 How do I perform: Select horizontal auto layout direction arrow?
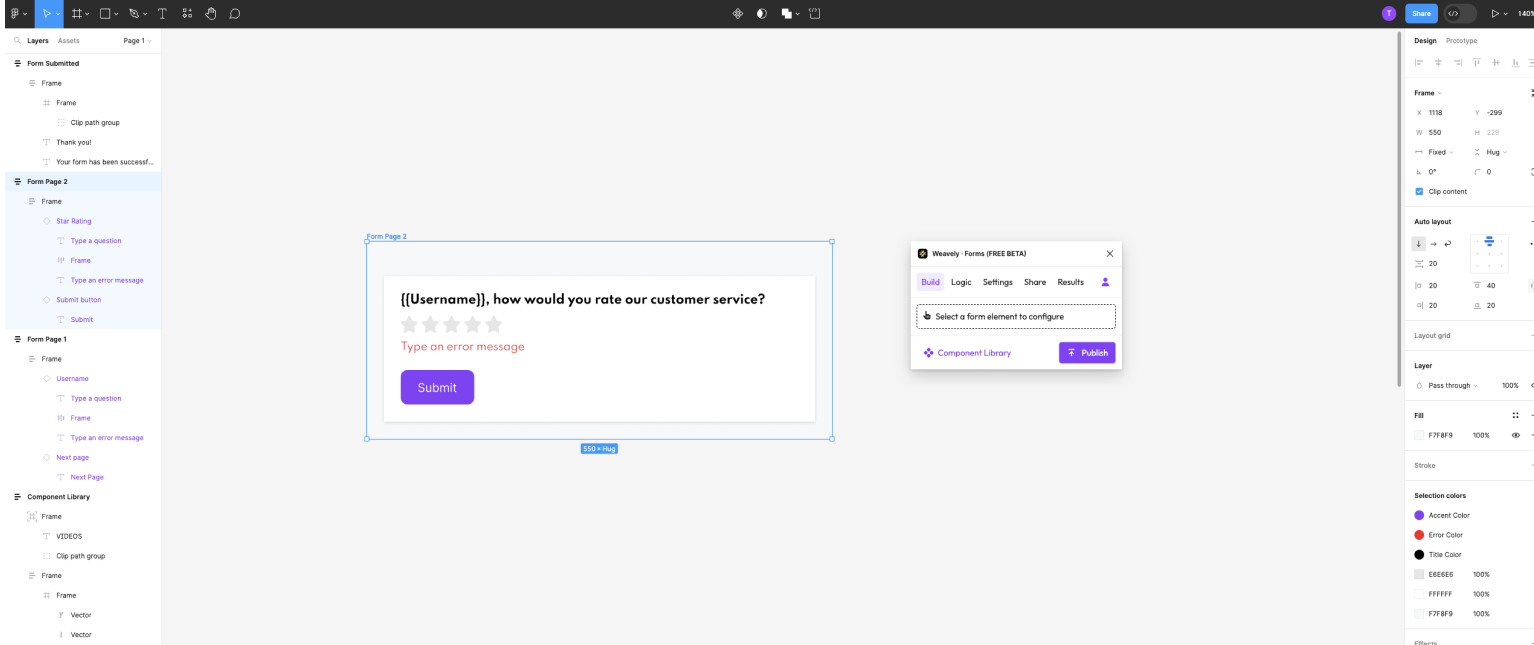click(x=1433, y=244)
